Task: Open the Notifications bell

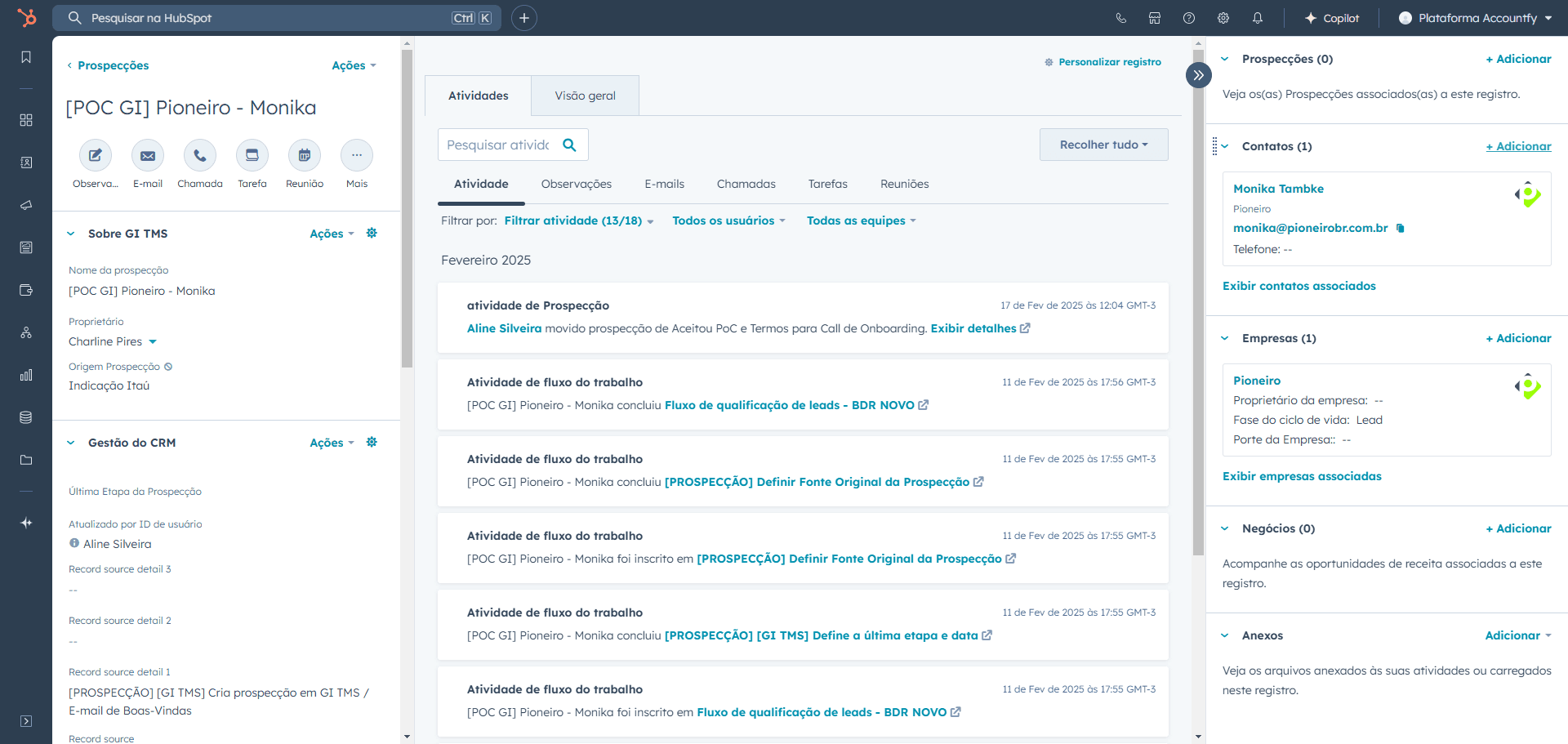Action: (1258, 18)
